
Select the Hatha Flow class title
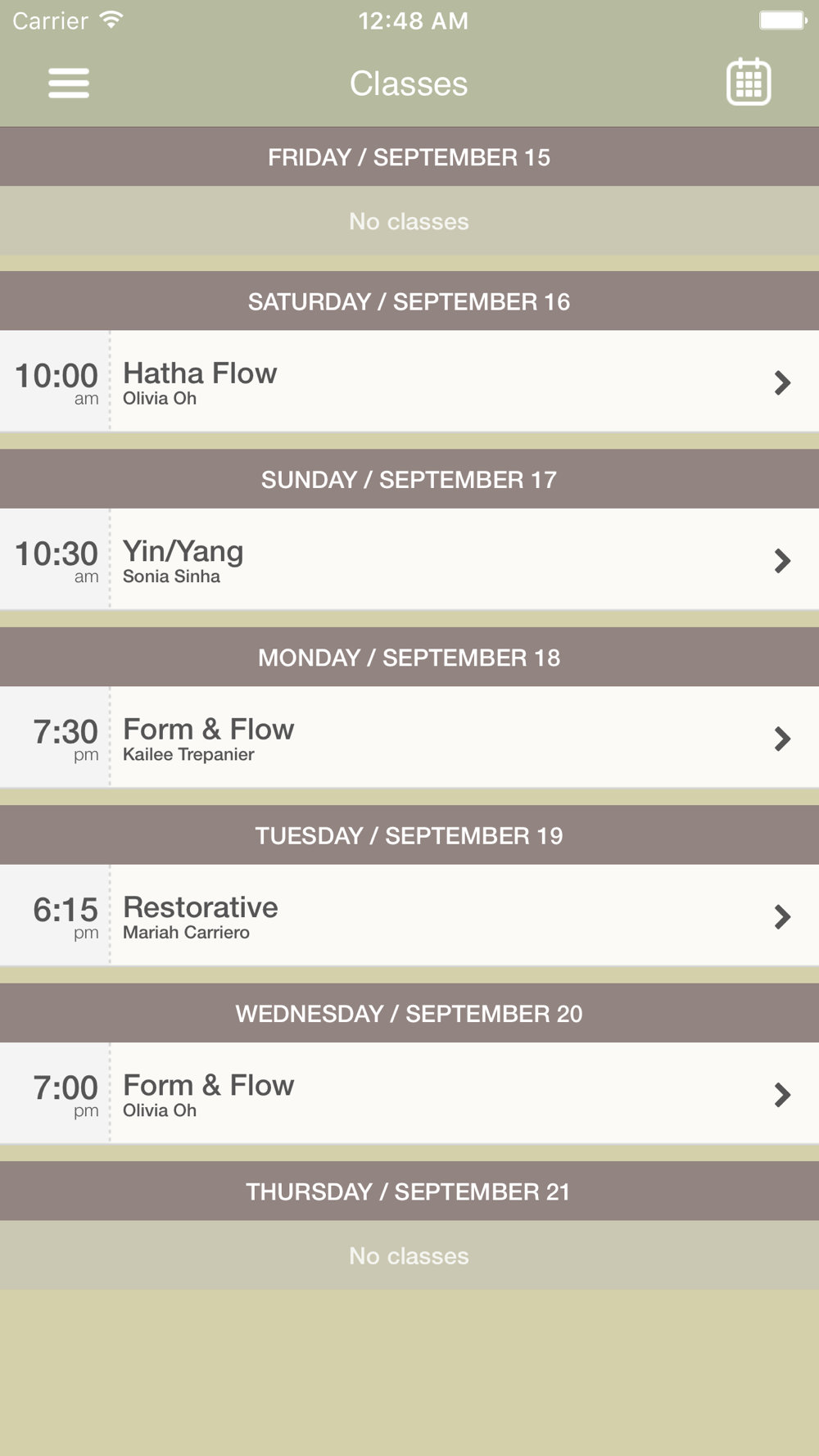(x=200, y=373)
